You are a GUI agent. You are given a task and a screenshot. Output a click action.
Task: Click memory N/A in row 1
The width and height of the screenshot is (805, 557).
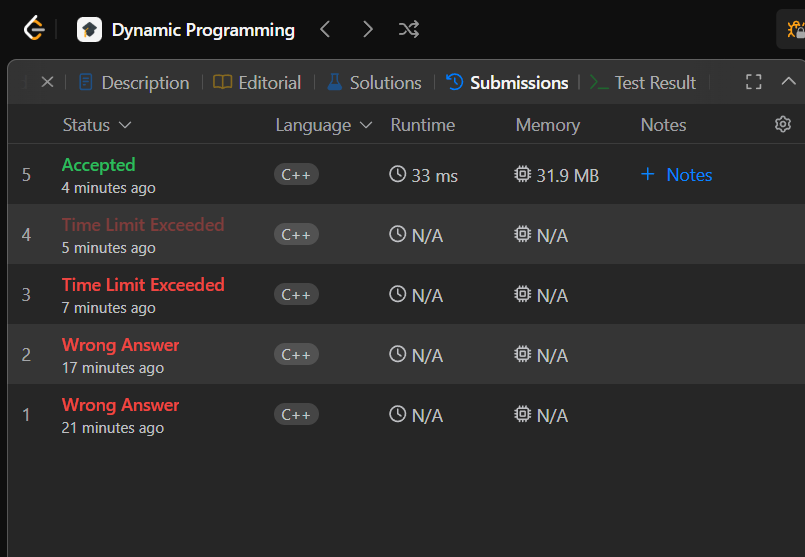point(552,416)
